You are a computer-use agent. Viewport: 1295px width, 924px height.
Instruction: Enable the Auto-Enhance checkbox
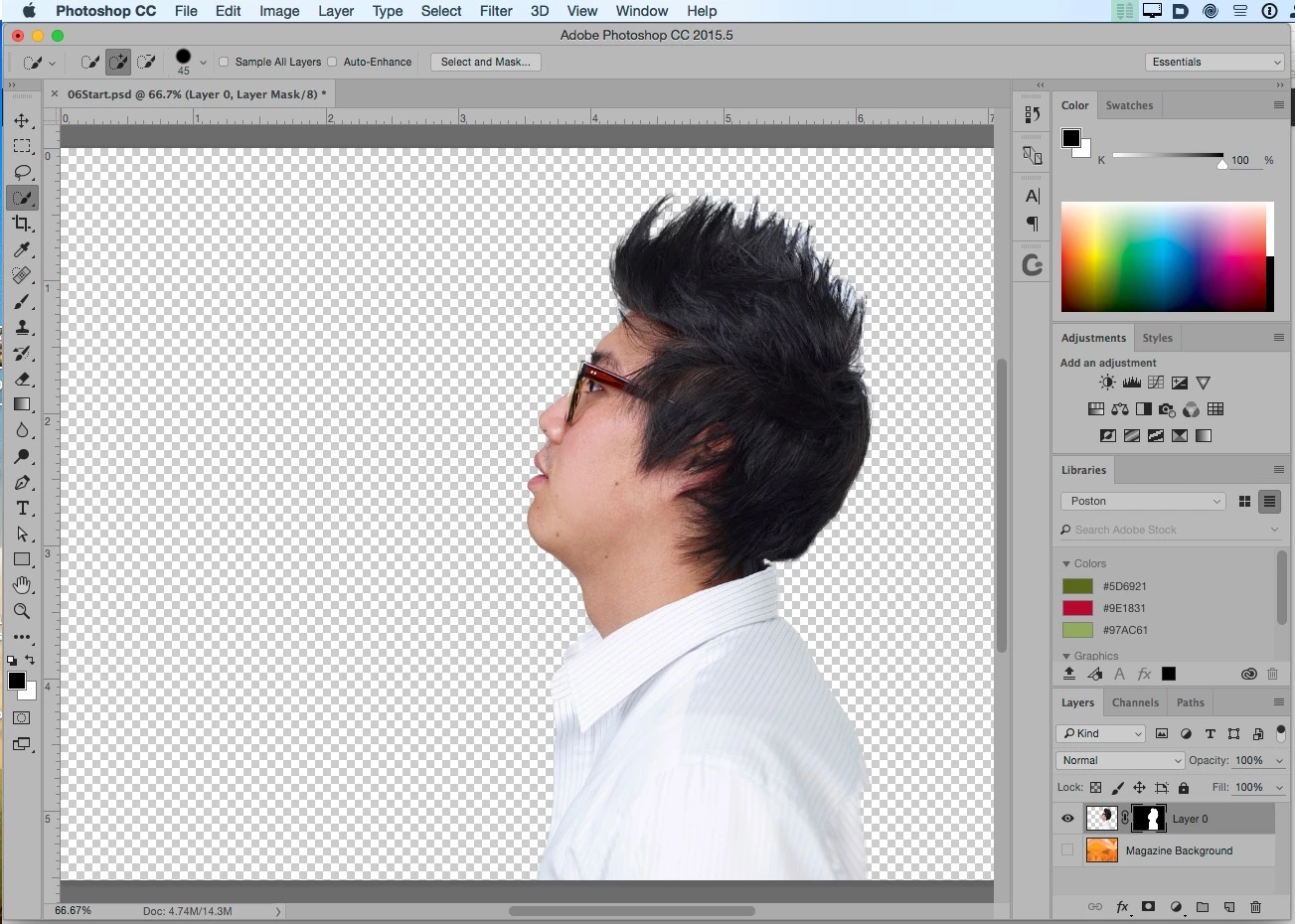pyautogui.click(x=332, y=62)
